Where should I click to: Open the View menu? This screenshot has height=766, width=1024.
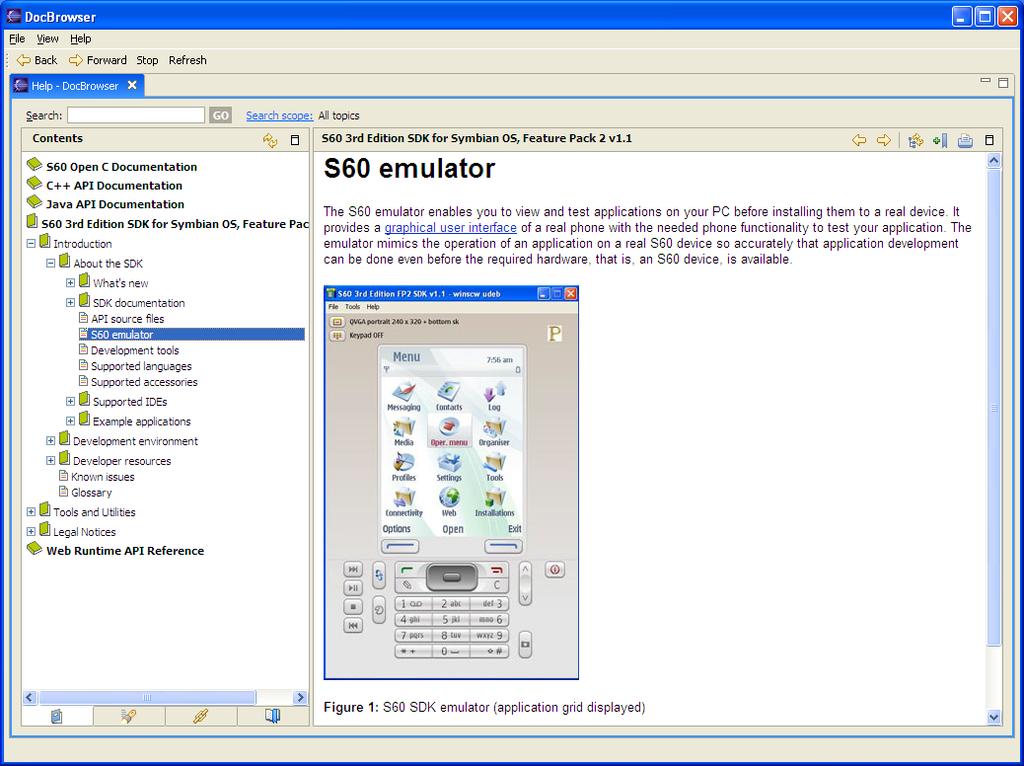pos(47,39)
